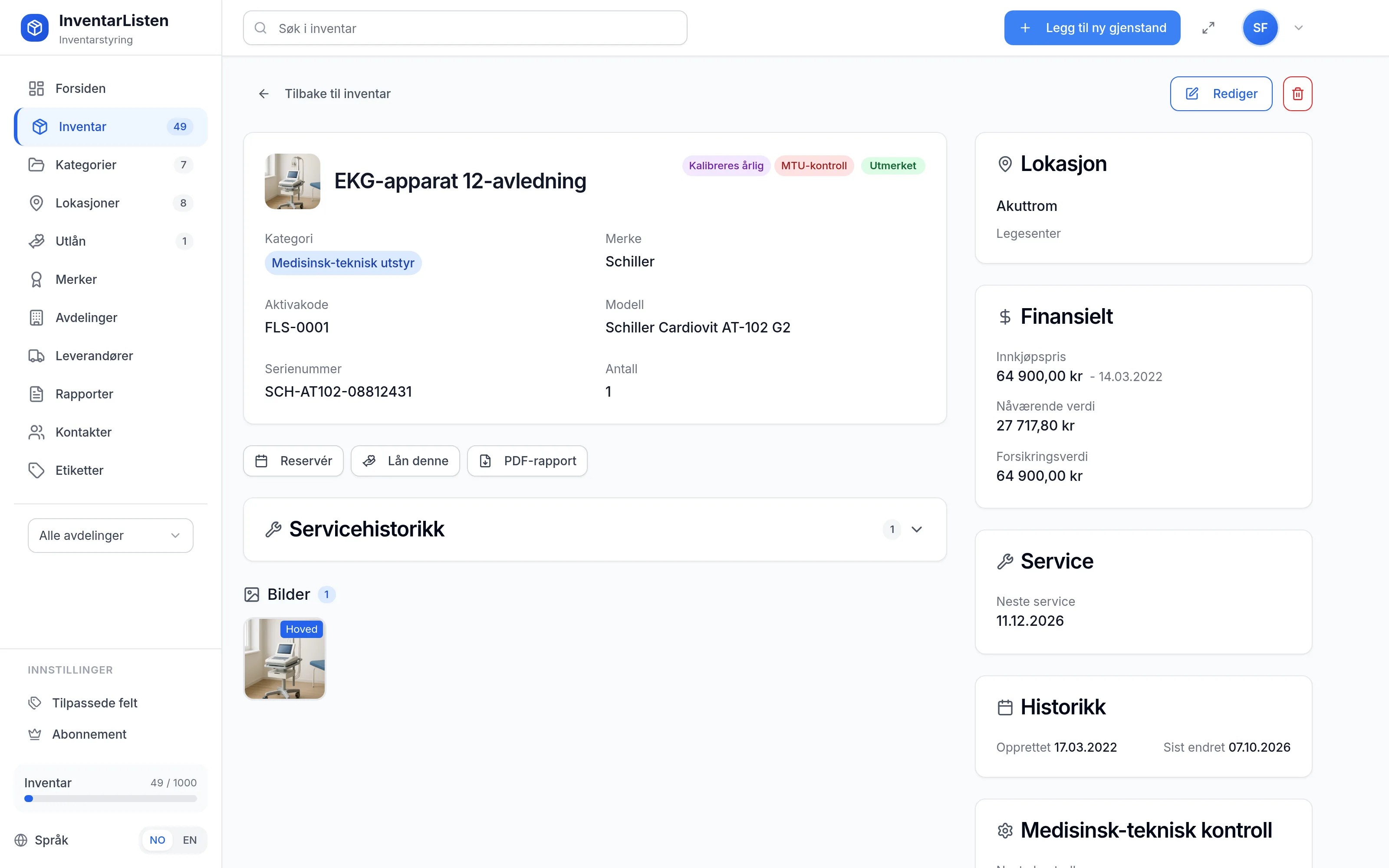Switch language to EN
This screenshot has height=868, width=1389.
tap(189, 840)
